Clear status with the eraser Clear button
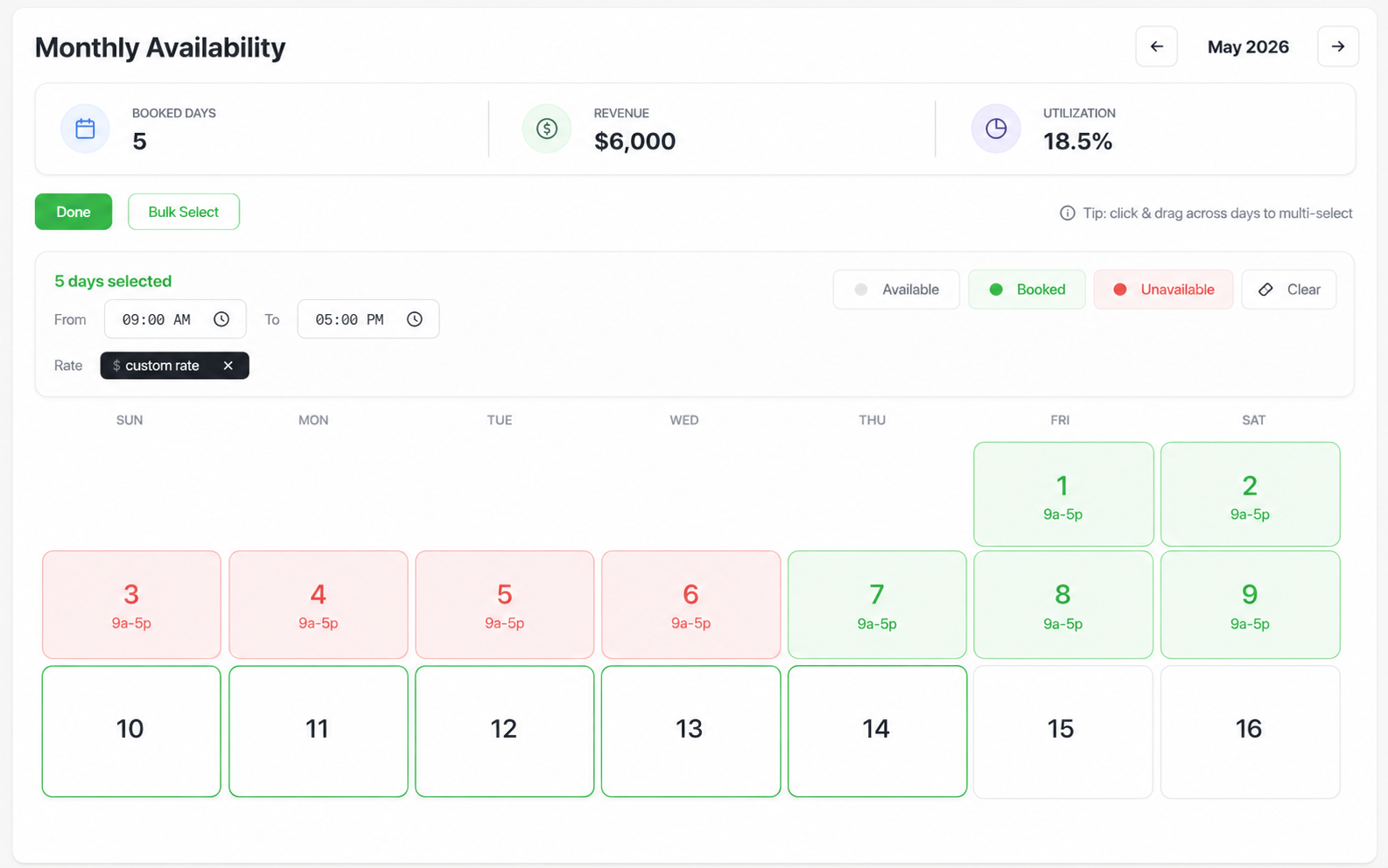Viewport: 1388px width, 868px height. point(1289,290)
